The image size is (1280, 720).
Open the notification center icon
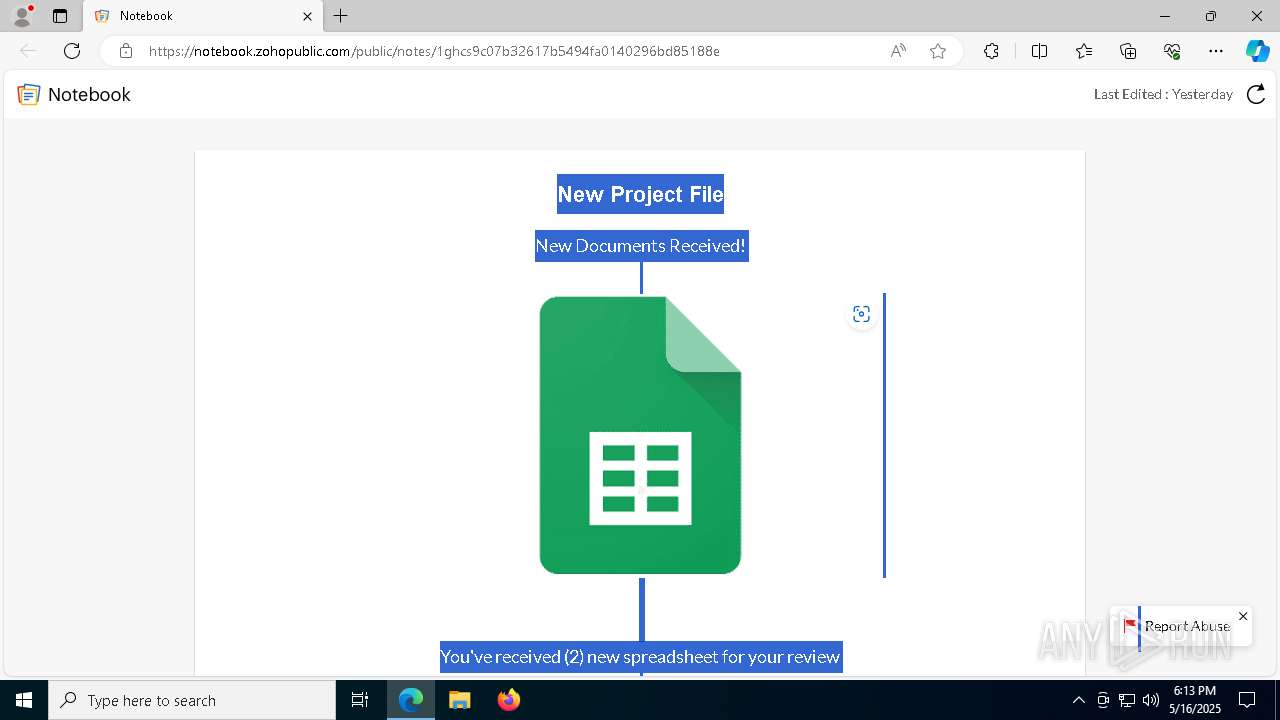[x=1247, y=700]
